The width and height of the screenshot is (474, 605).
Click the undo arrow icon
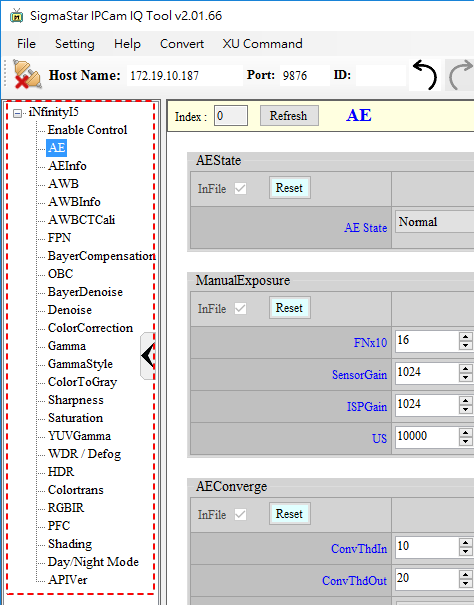pyautogui.click(x=425, y=75)
